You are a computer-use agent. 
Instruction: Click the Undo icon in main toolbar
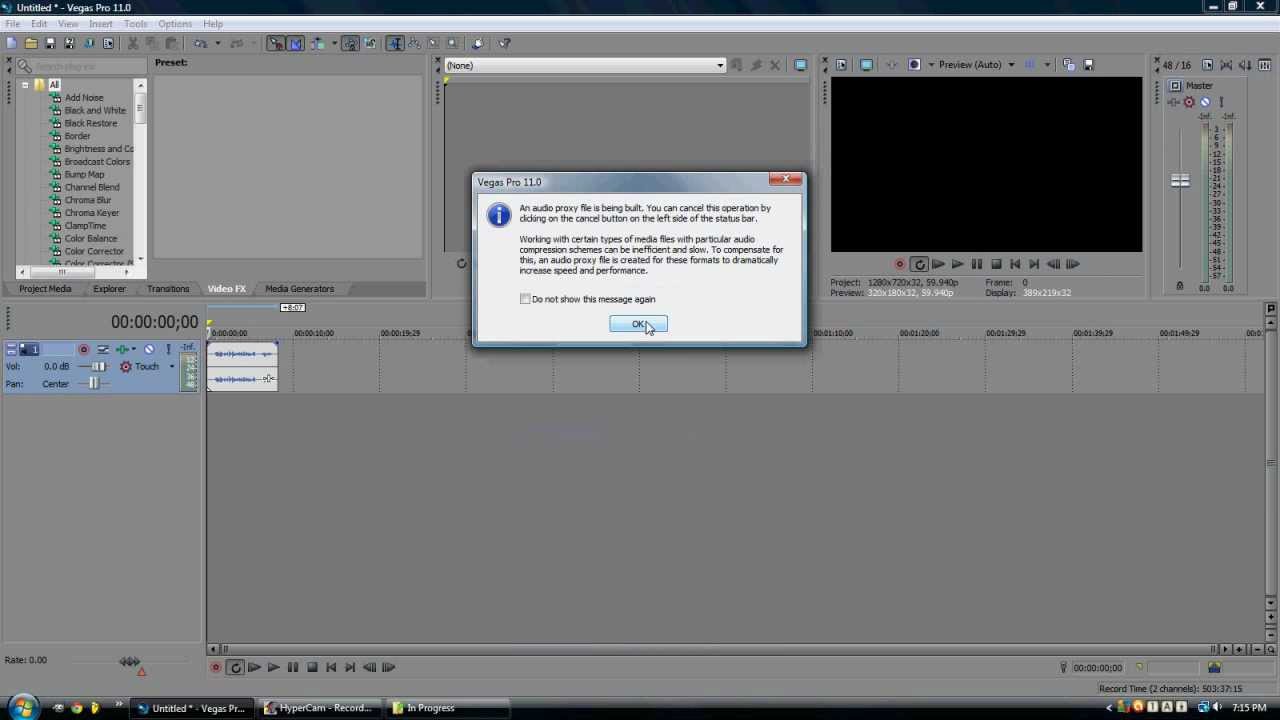click(x=200, y=43)
